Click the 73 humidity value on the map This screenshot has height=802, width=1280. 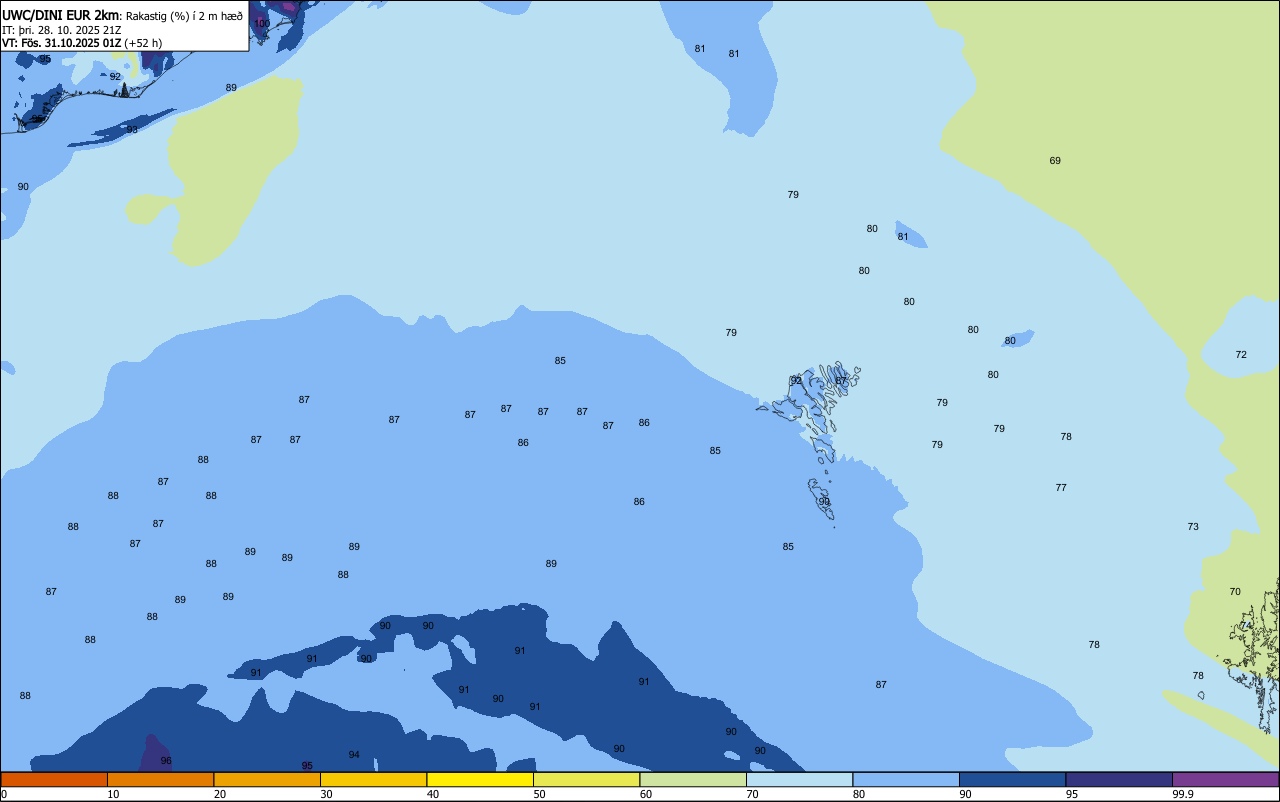pos(1193,527)
